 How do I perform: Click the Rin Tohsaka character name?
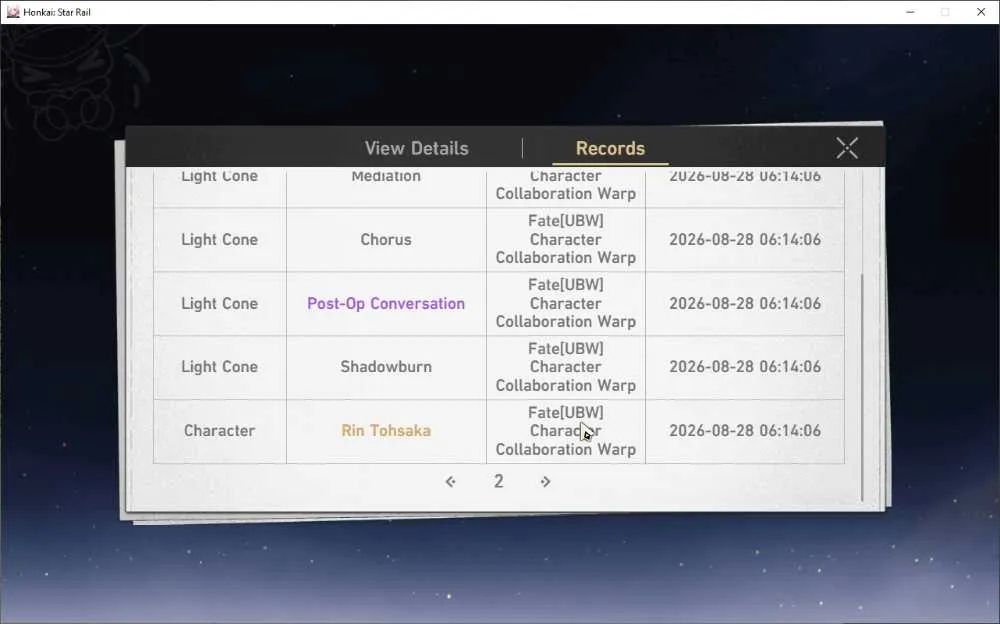coord(386,431)
